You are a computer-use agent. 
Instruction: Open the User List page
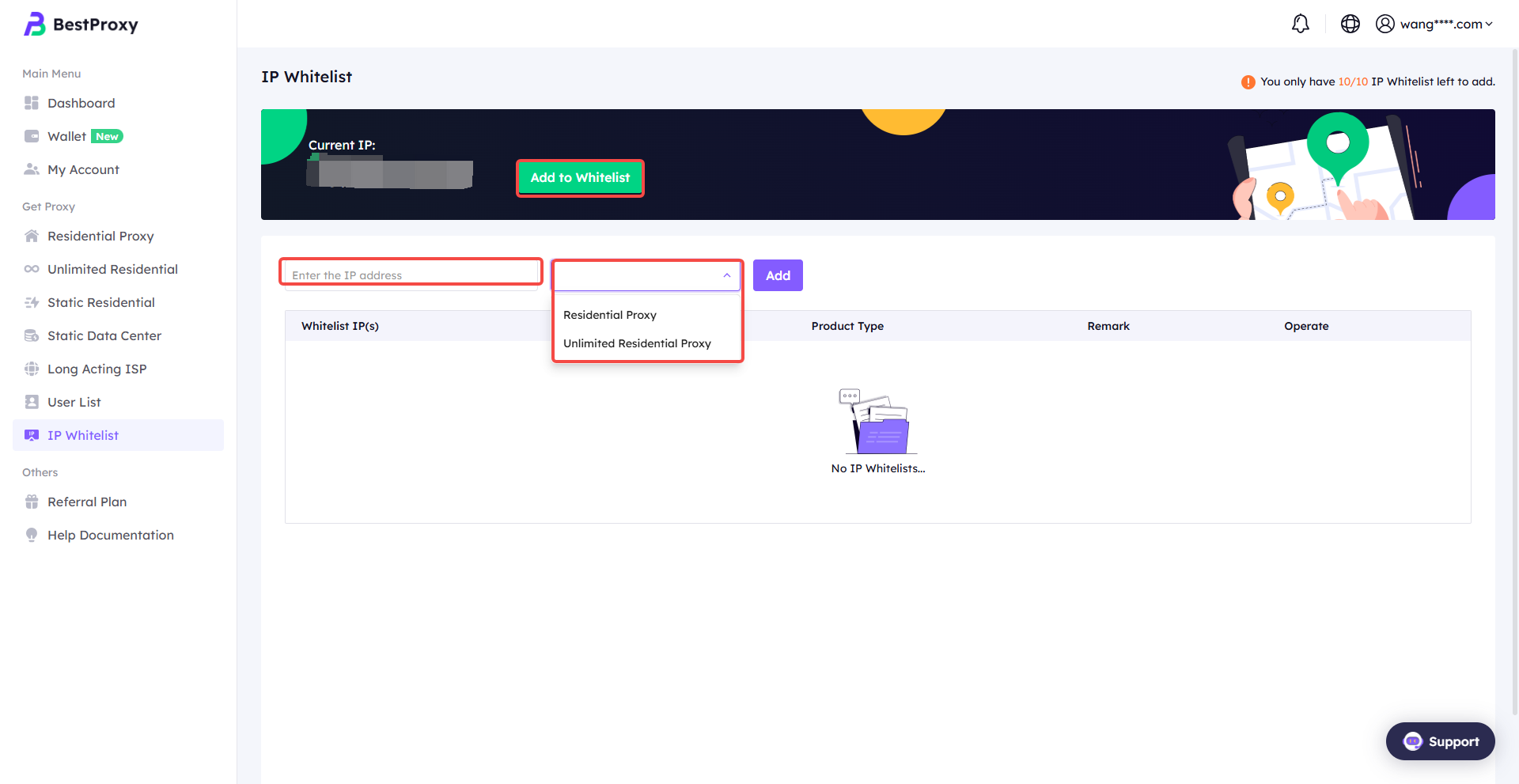[x=119, y=402]
